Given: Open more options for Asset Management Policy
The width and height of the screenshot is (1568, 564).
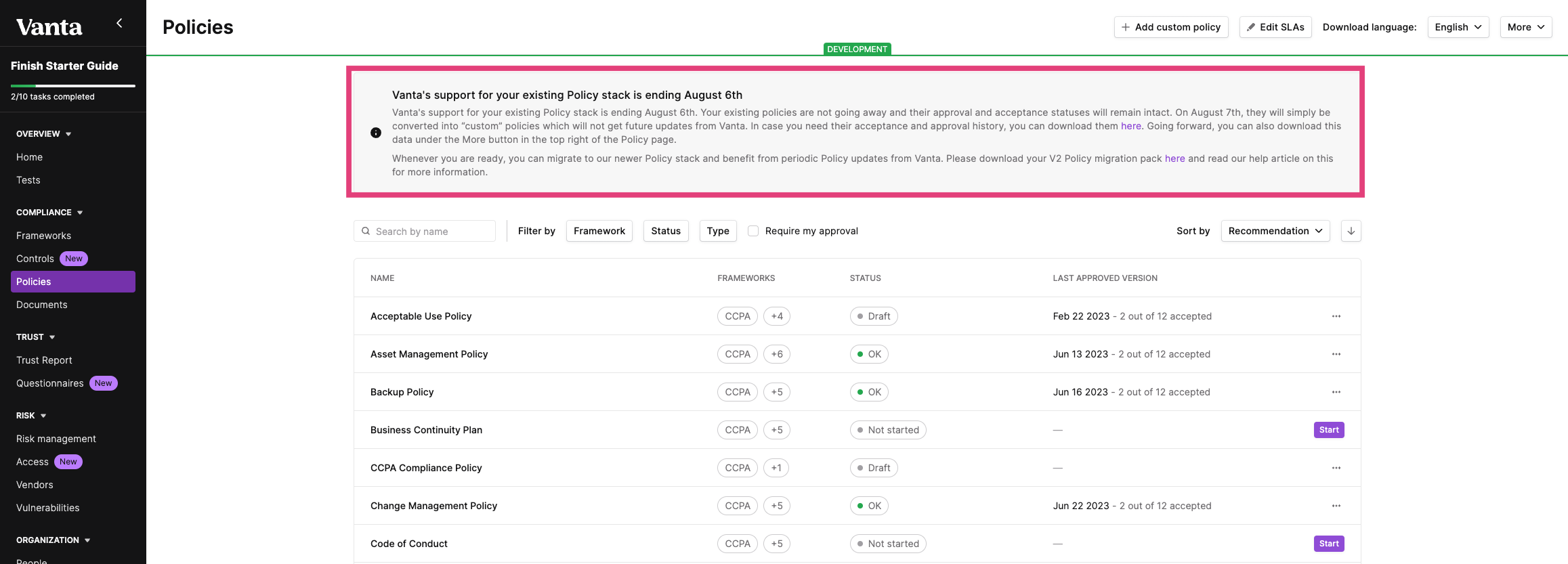Looking at the screenshot, I should (1336, 354).
